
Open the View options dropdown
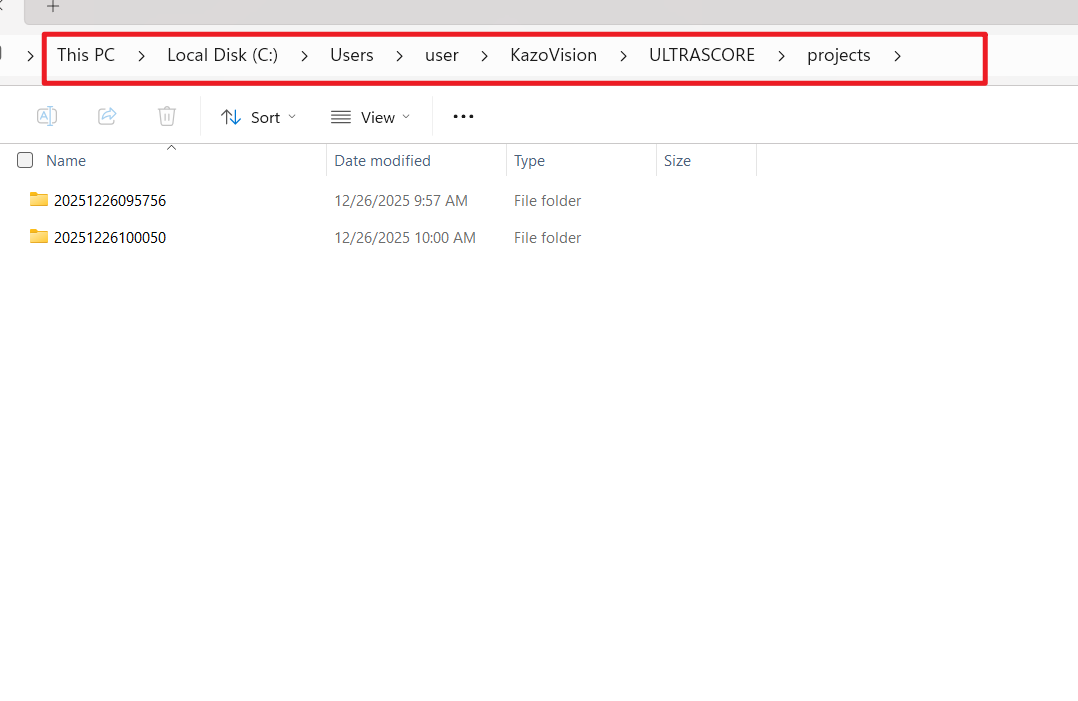[x=406, y=117]
